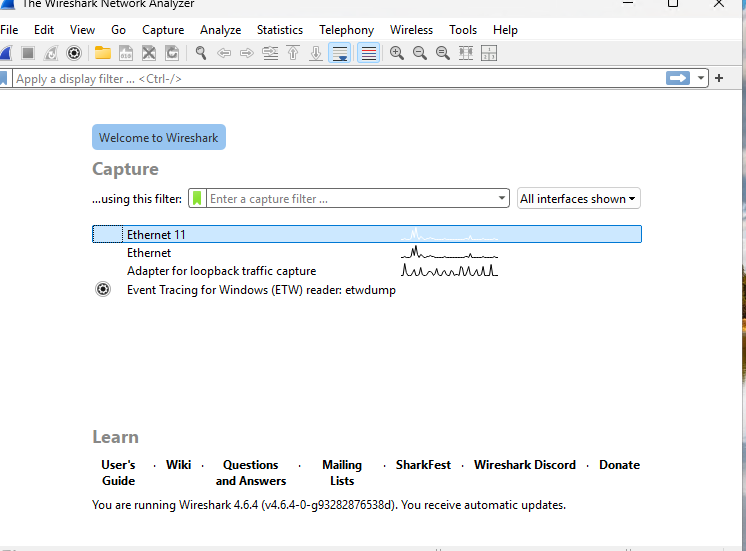This screenshot has height=551, width=746.
Task: Zoom out on main window text
Action: click(420, 53)
